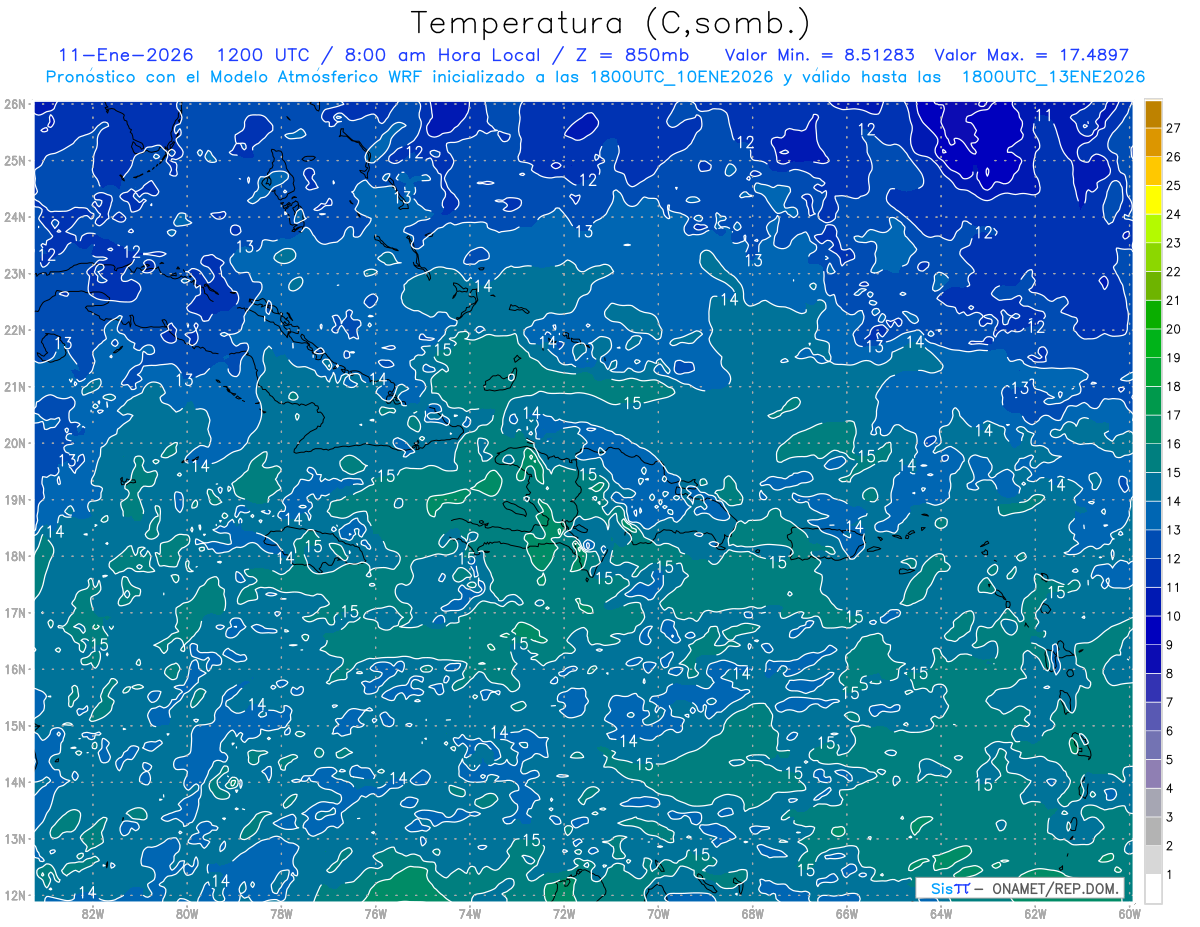Click the '20N' latitude axis label
This screenshot has width=1200, height=927.
tap(15, 443)
